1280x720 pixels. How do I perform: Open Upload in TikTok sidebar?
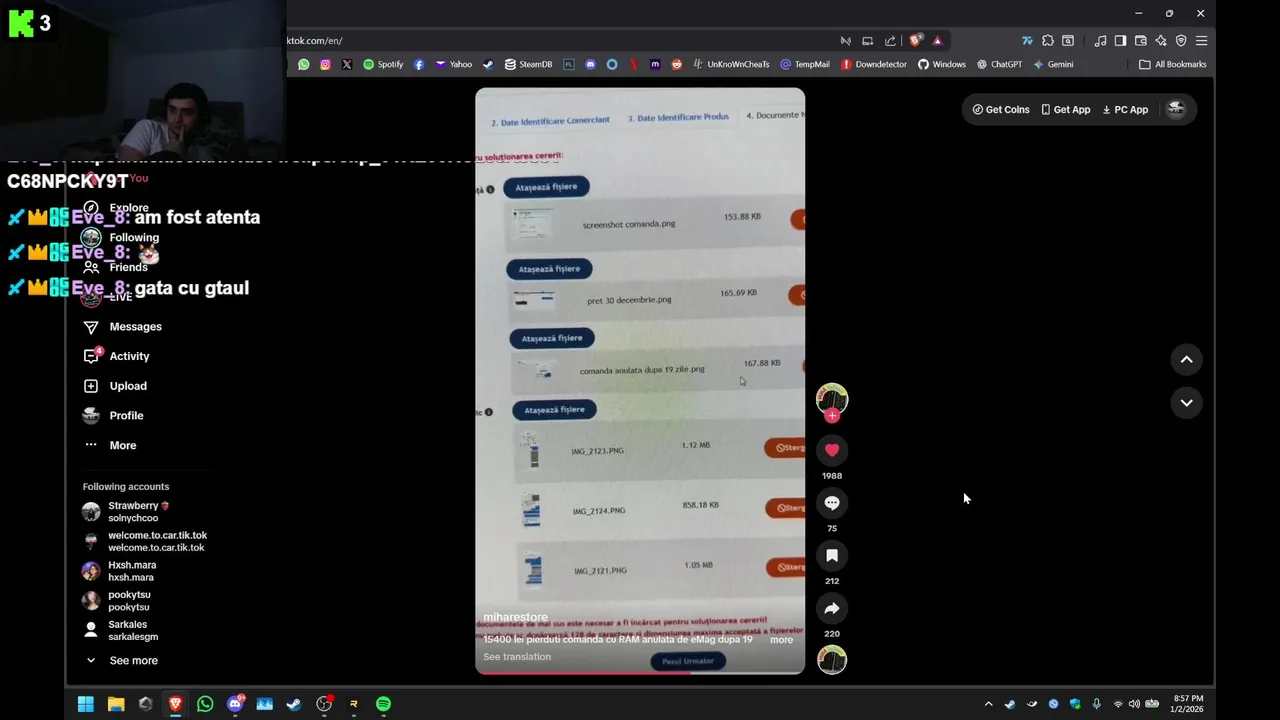pyautogui.click(x=115, y=386)
